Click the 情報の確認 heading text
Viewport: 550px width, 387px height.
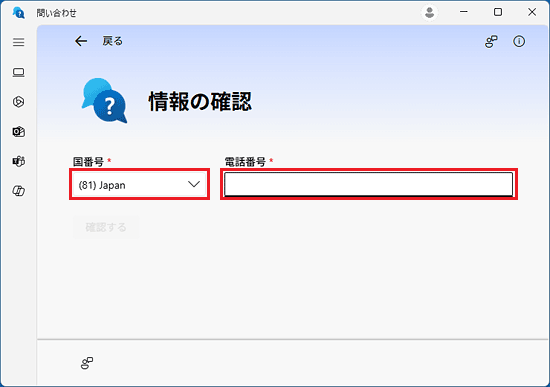pos(200,102)
